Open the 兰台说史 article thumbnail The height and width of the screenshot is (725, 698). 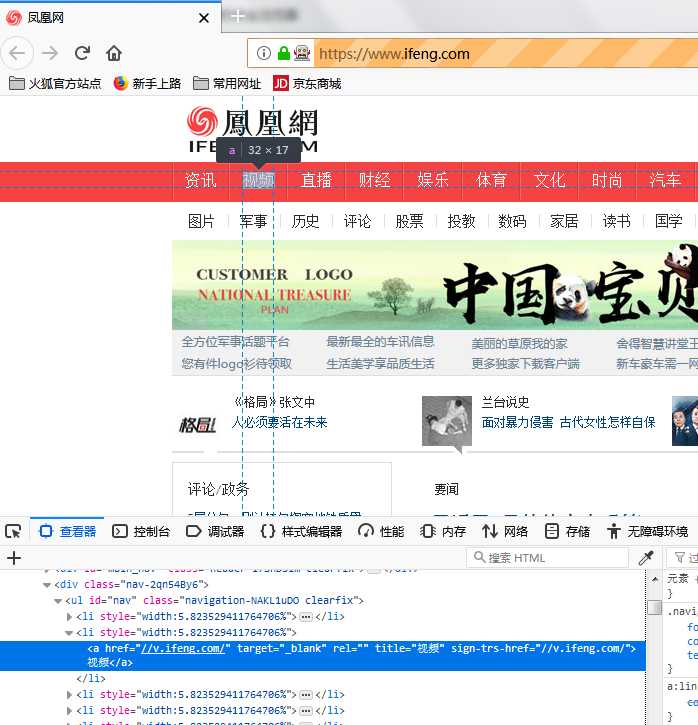coord(447,421)
